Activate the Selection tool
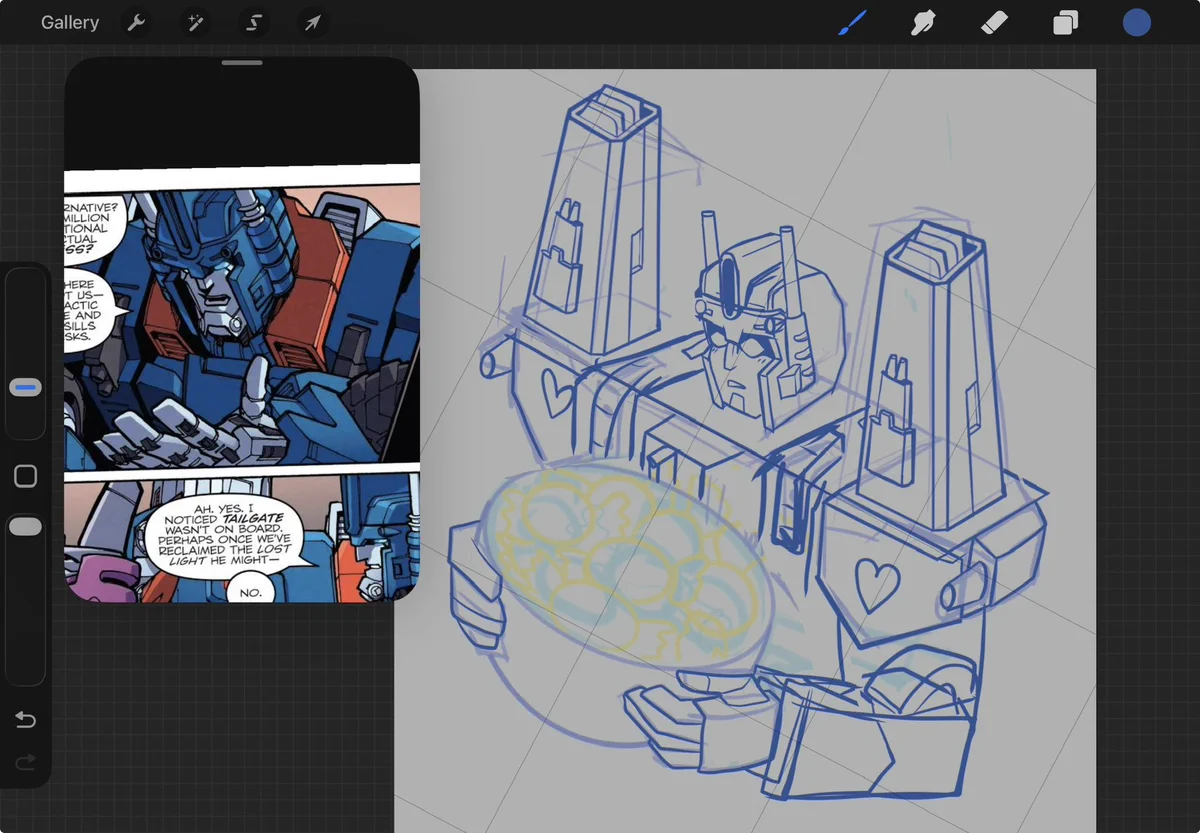This screenshot has height=833, width=1200. point(253,22)
